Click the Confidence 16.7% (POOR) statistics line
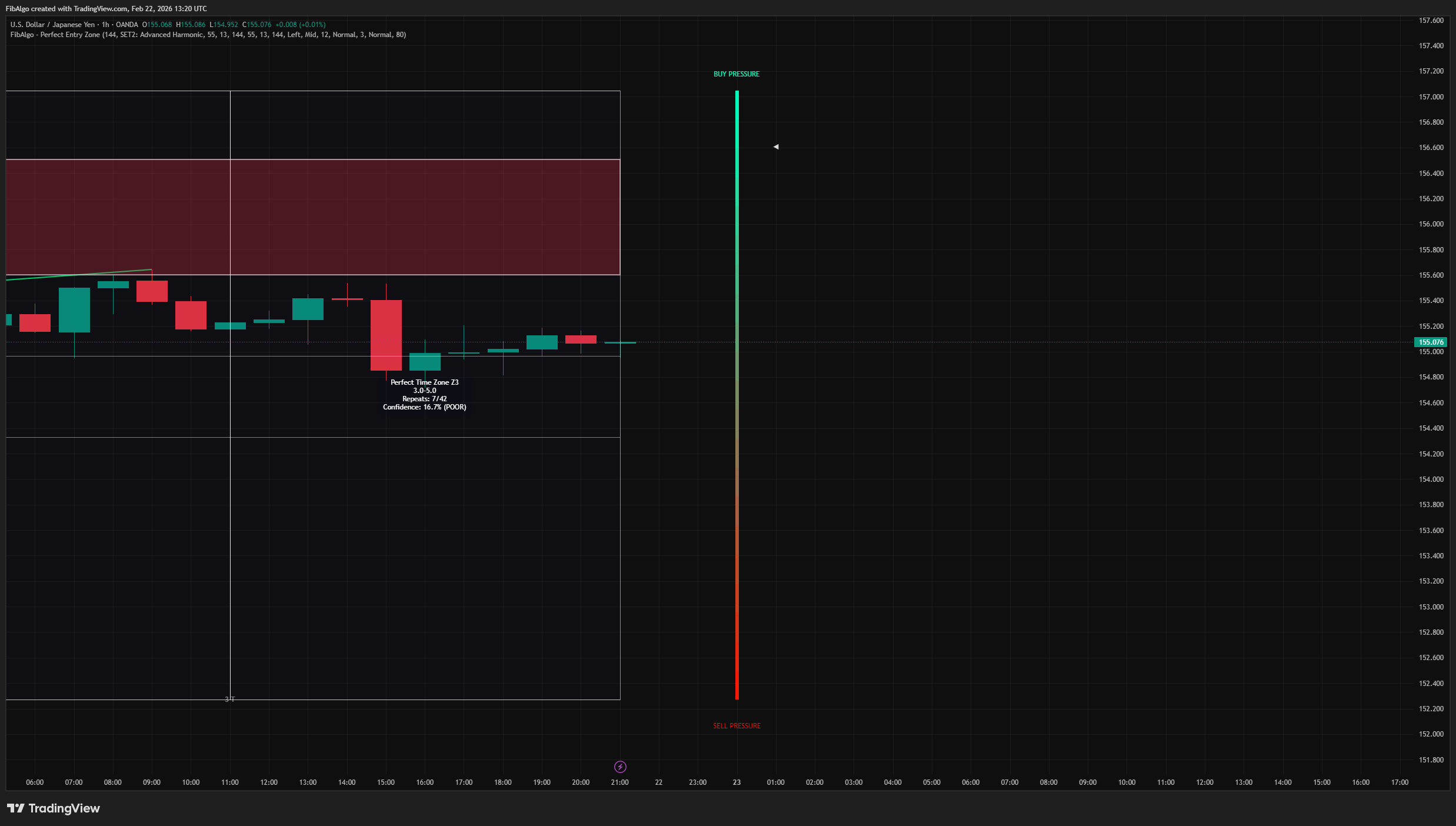Image resolution: width=1456 pixels, height=826 pixels. pyautogui.click(x=425, y=407)
